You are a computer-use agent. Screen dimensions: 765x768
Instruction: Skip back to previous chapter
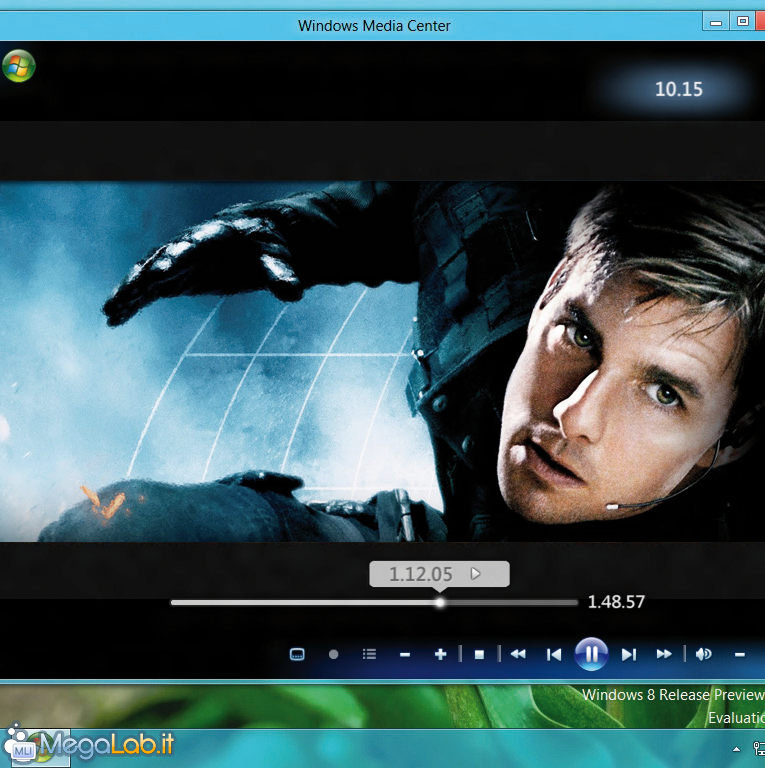[x=554, y=654]
